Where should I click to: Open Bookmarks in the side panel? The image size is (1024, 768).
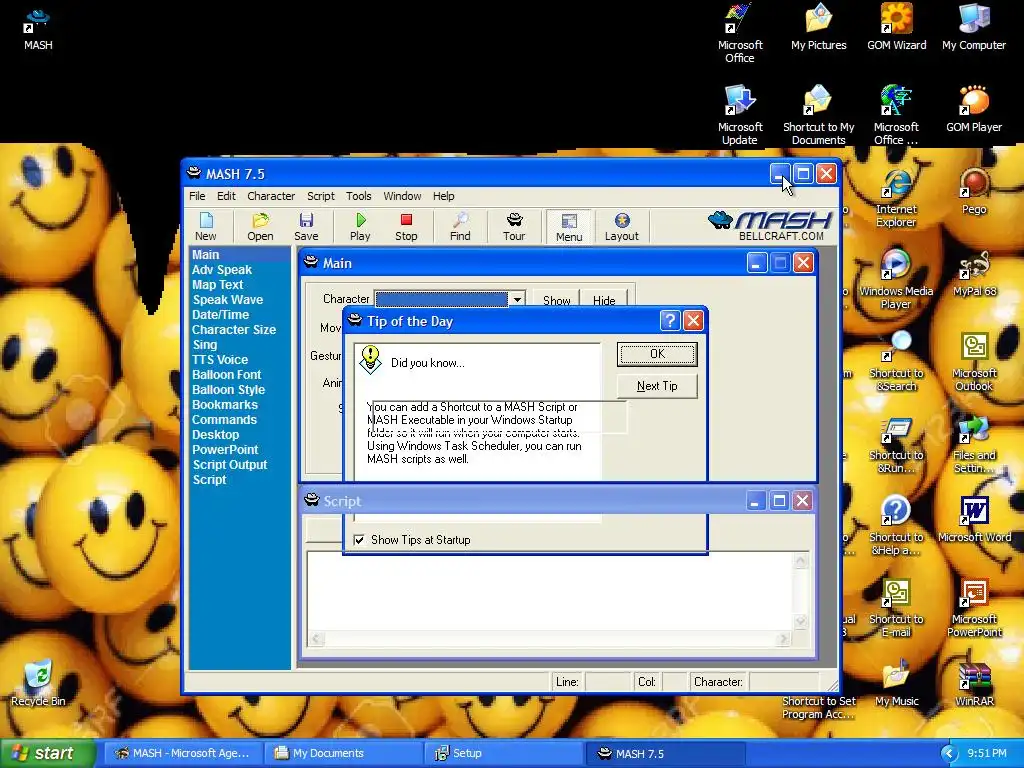(225, 405)
